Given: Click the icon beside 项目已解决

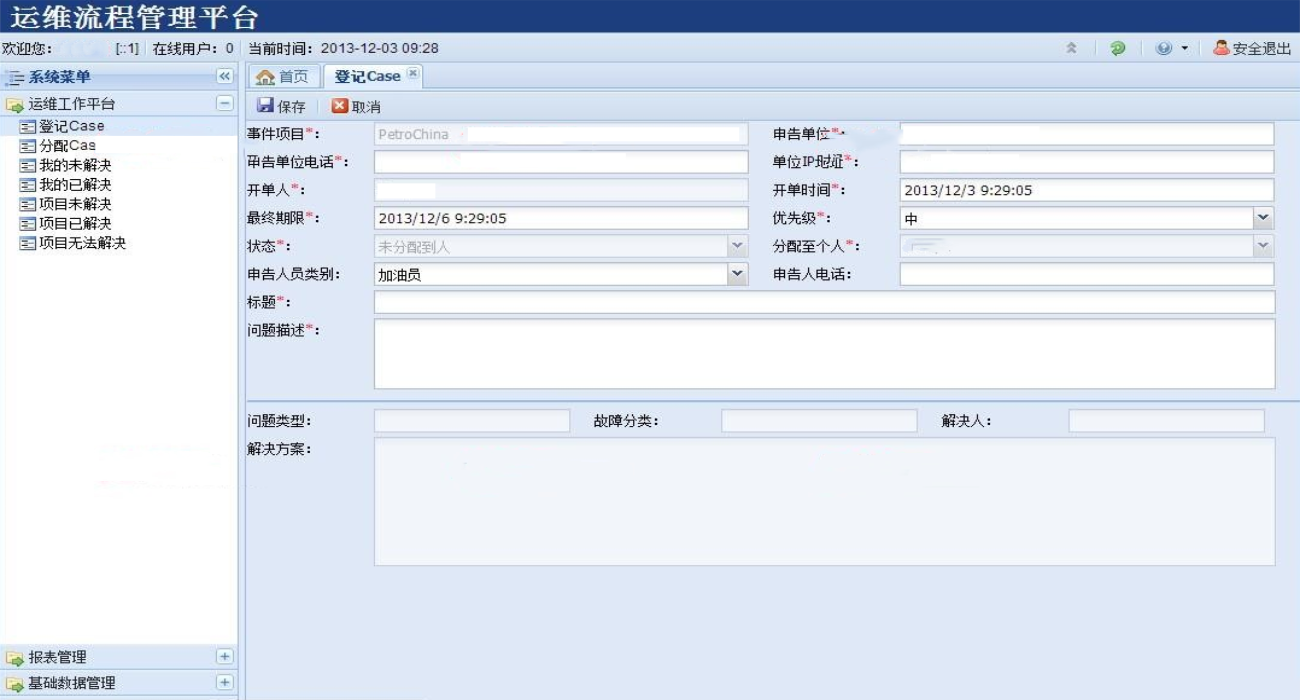Looking at the screenshot, I should pos(28,224).
